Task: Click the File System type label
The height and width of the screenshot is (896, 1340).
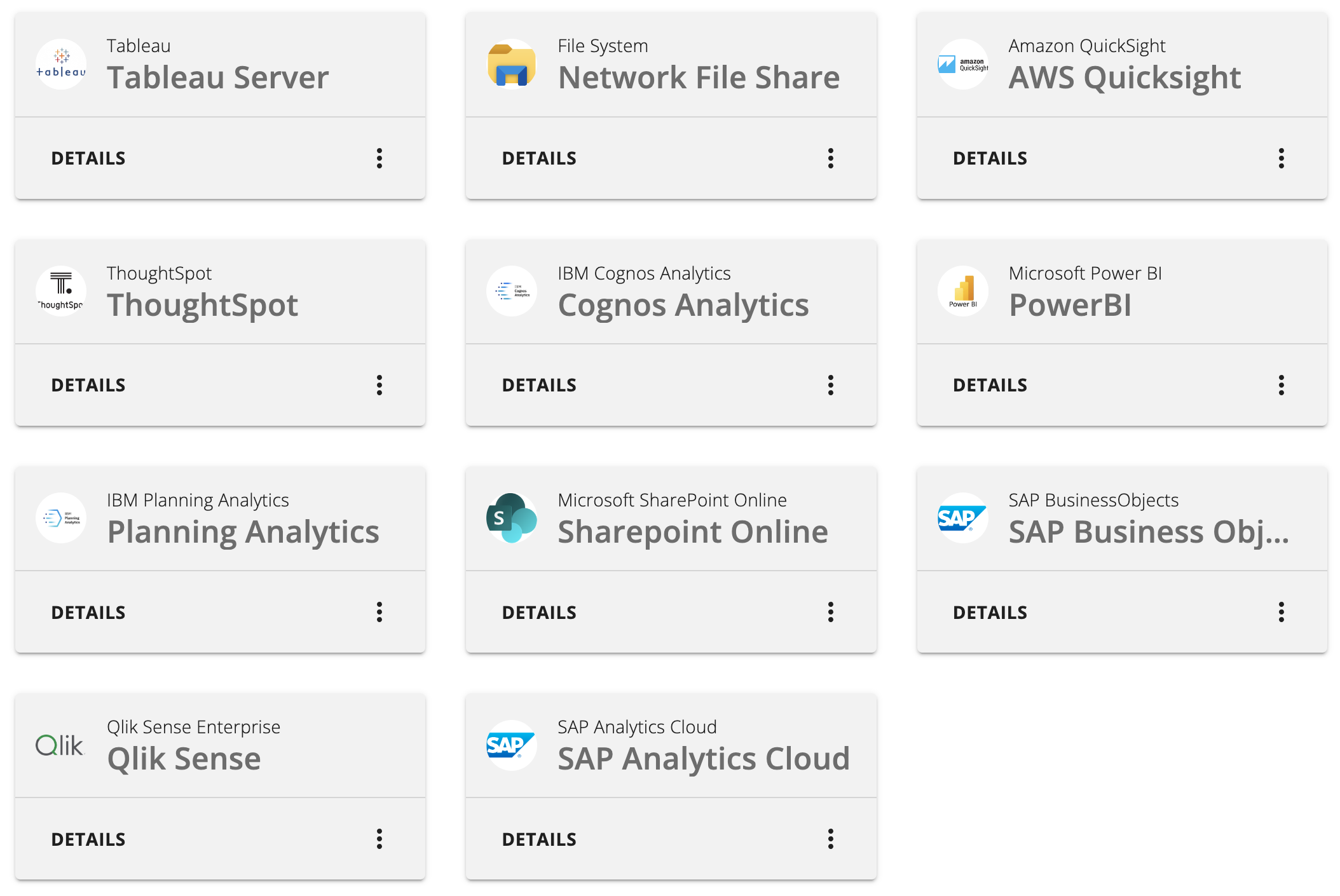Action: 603,46
